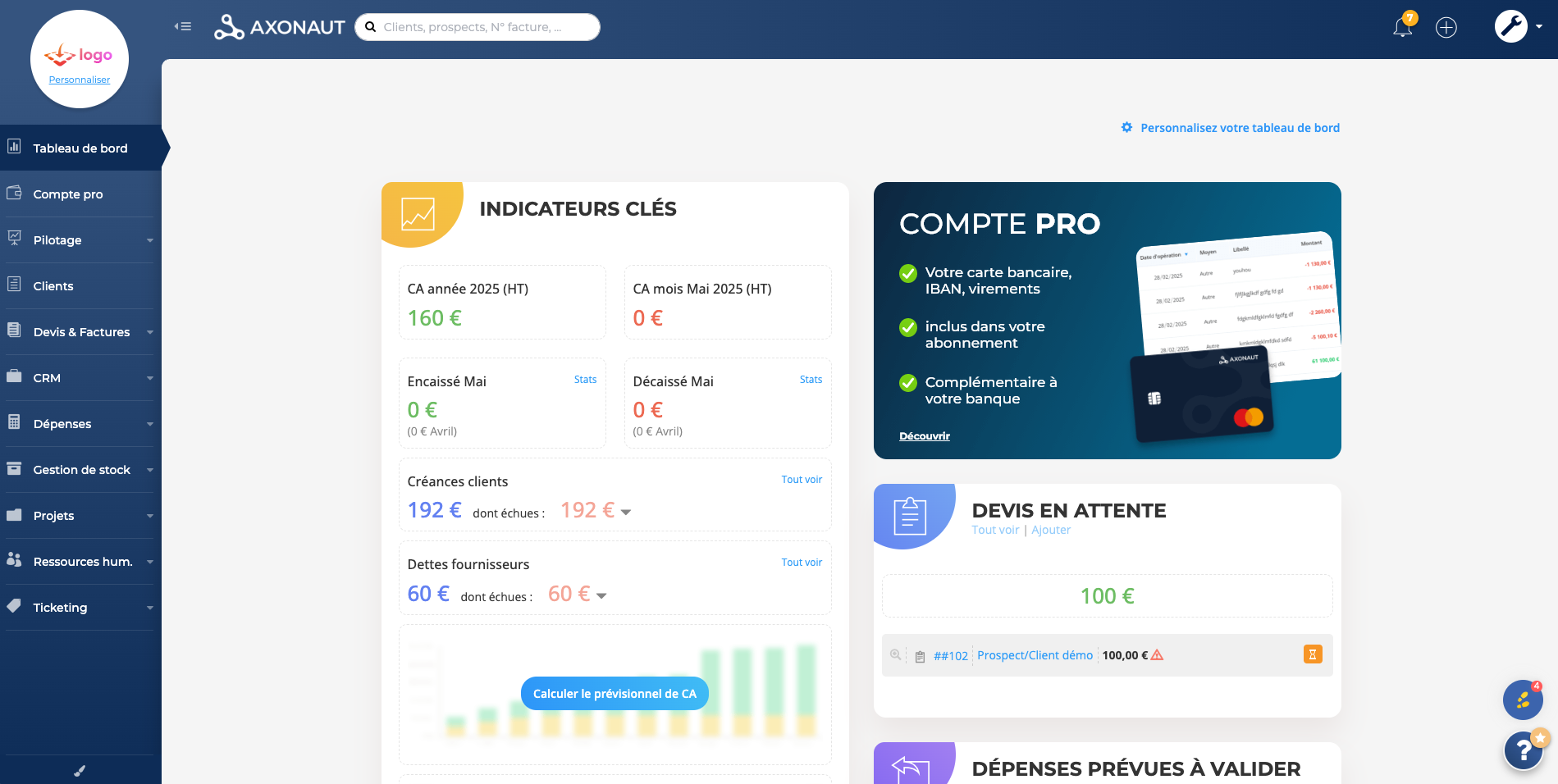
Task: Click Ajouter under Devis en attente
Action: [x=1051, y=530]
